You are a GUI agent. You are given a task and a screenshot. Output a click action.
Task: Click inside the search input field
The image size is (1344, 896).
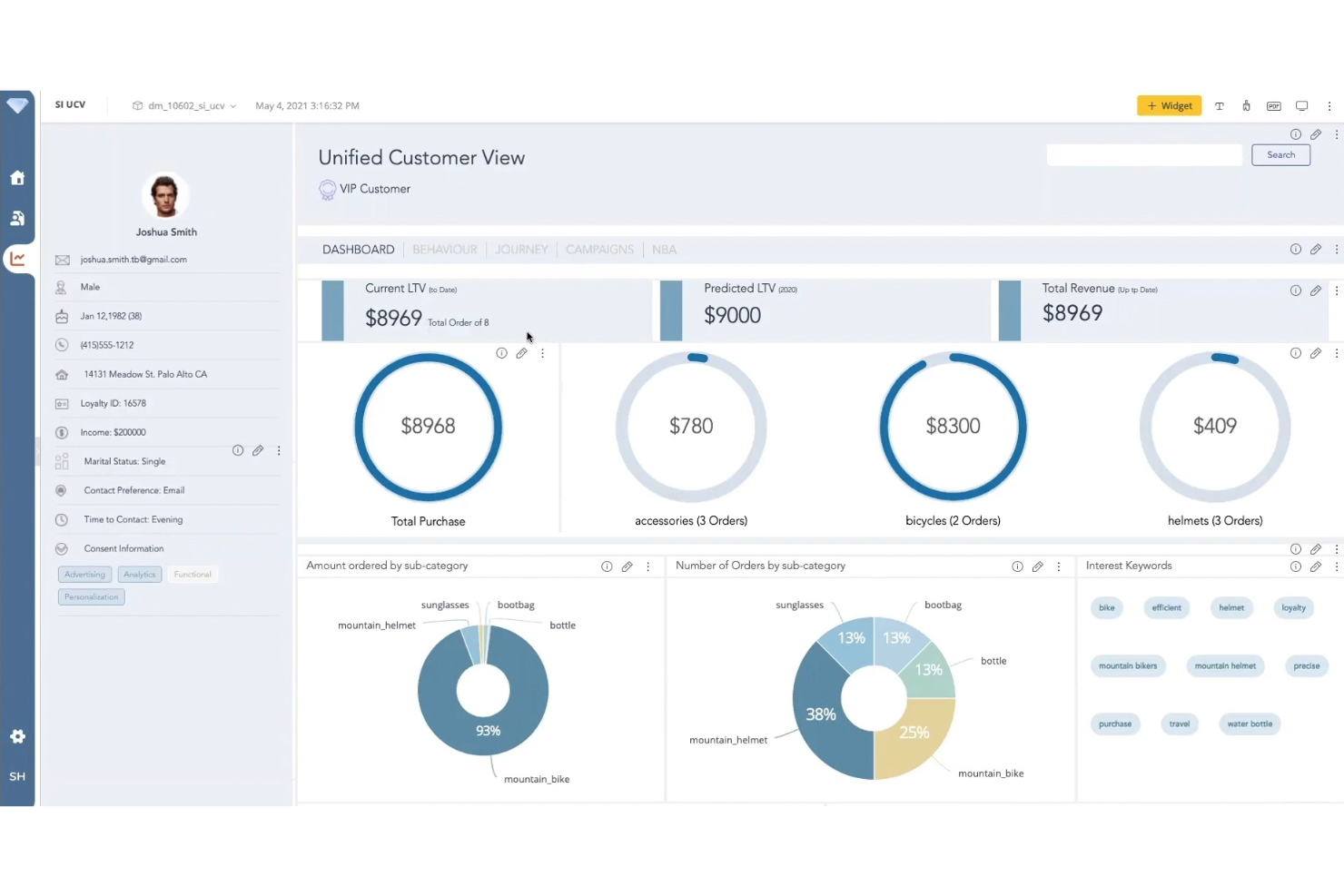coord(1144,154)
